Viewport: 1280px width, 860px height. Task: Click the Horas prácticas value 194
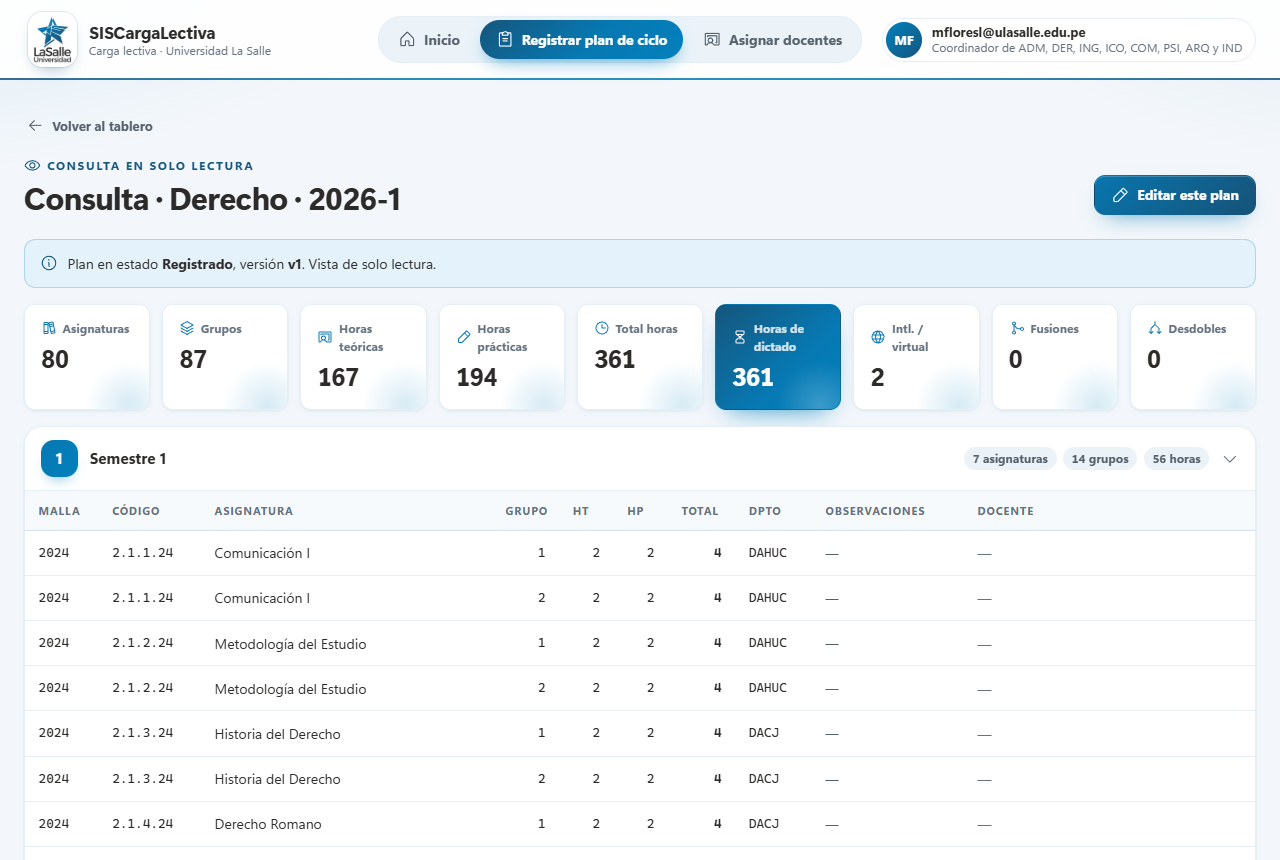click(477, 378)
